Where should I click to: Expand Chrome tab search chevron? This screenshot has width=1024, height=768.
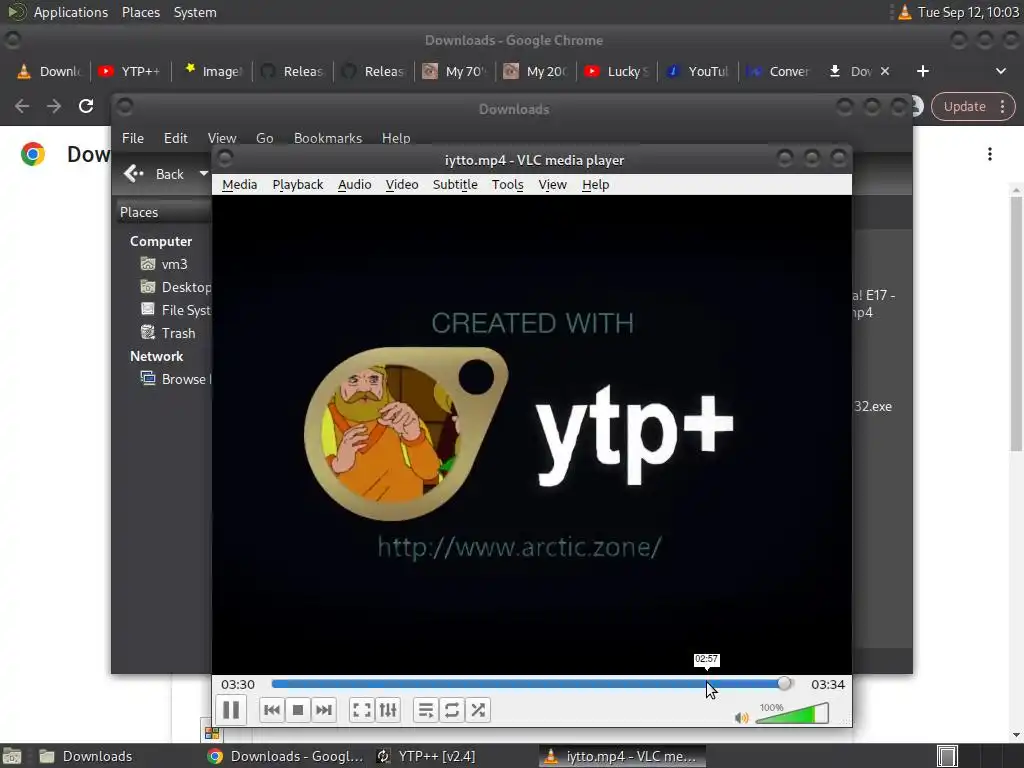[x=1000, y=71]
